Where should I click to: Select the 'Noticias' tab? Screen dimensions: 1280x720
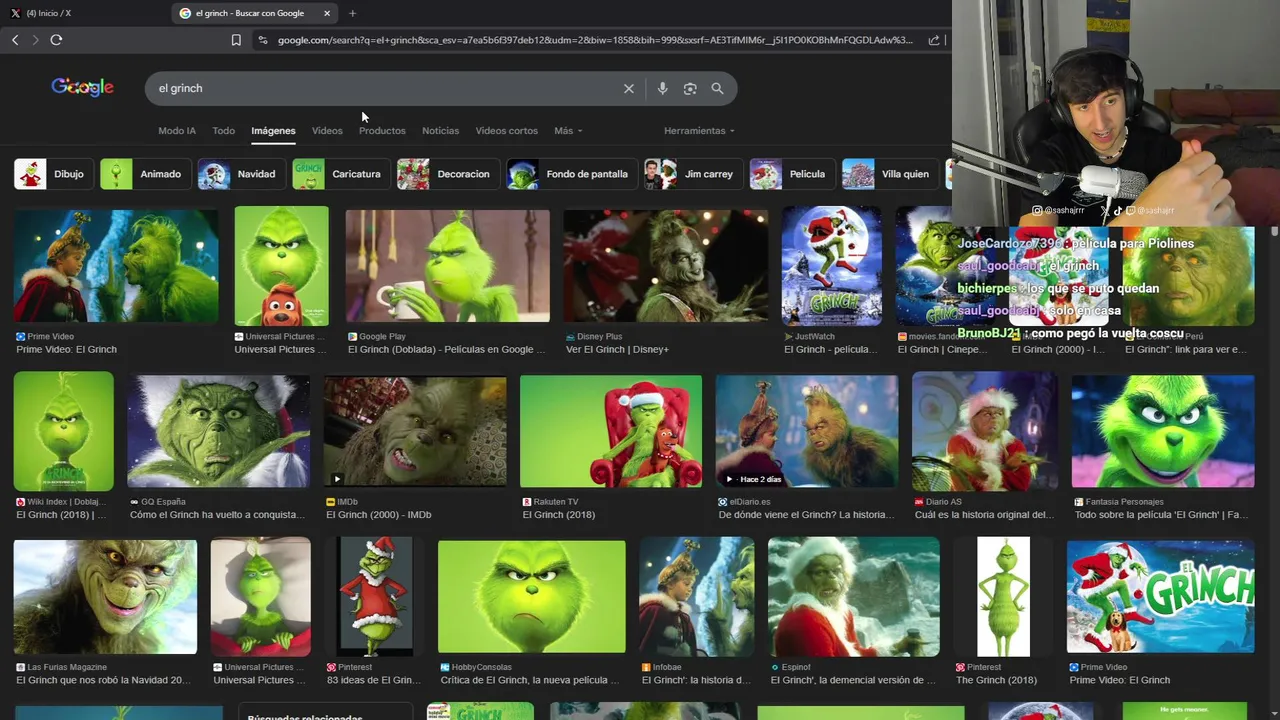pos(440,131)
